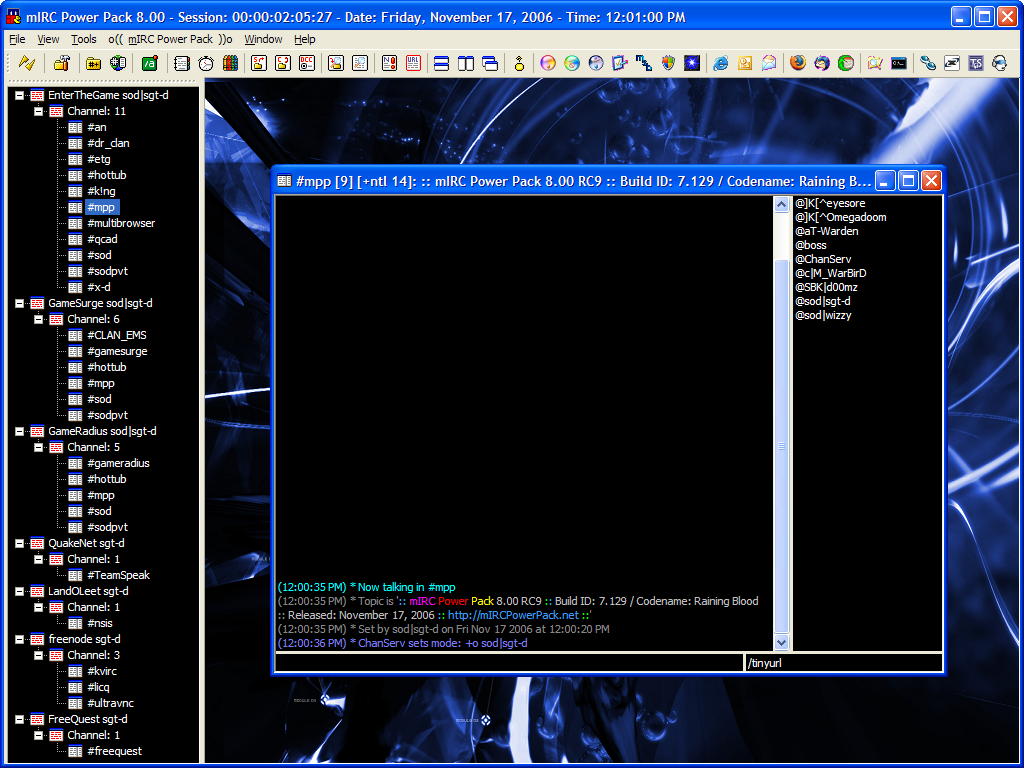This screenshot has height=768, width=1024.
Task: Collapse the Channel: 6 node
Action: 39,319
